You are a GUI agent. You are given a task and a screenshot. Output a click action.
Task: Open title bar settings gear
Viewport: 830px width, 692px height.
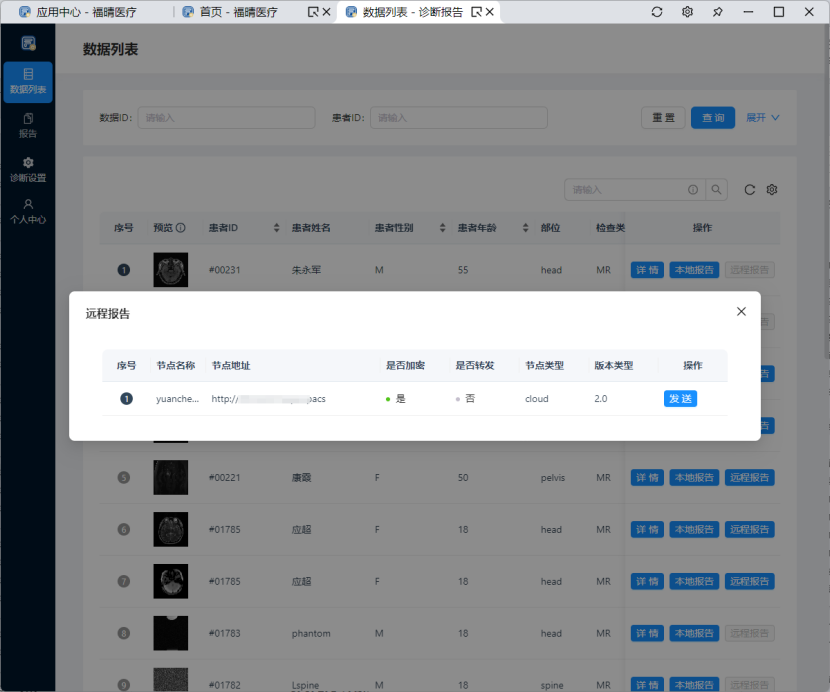tap(687, 12)
